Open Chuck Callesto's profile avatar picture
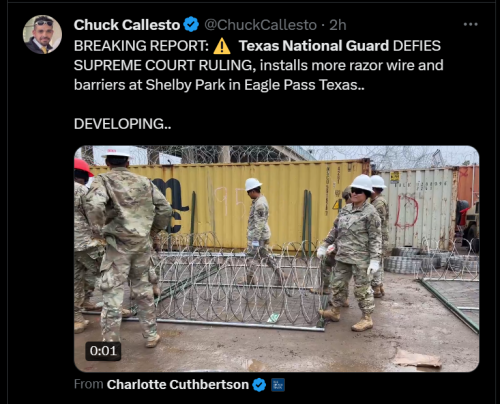The image size is (500, 404). click(x=42, y=35)
